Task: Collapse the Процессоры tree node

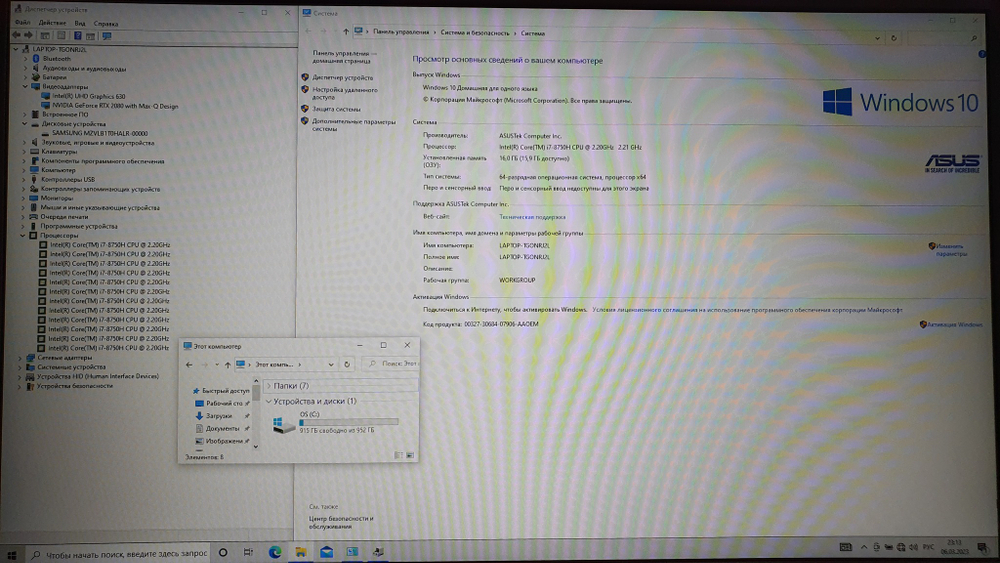Action: click(23, 235)
